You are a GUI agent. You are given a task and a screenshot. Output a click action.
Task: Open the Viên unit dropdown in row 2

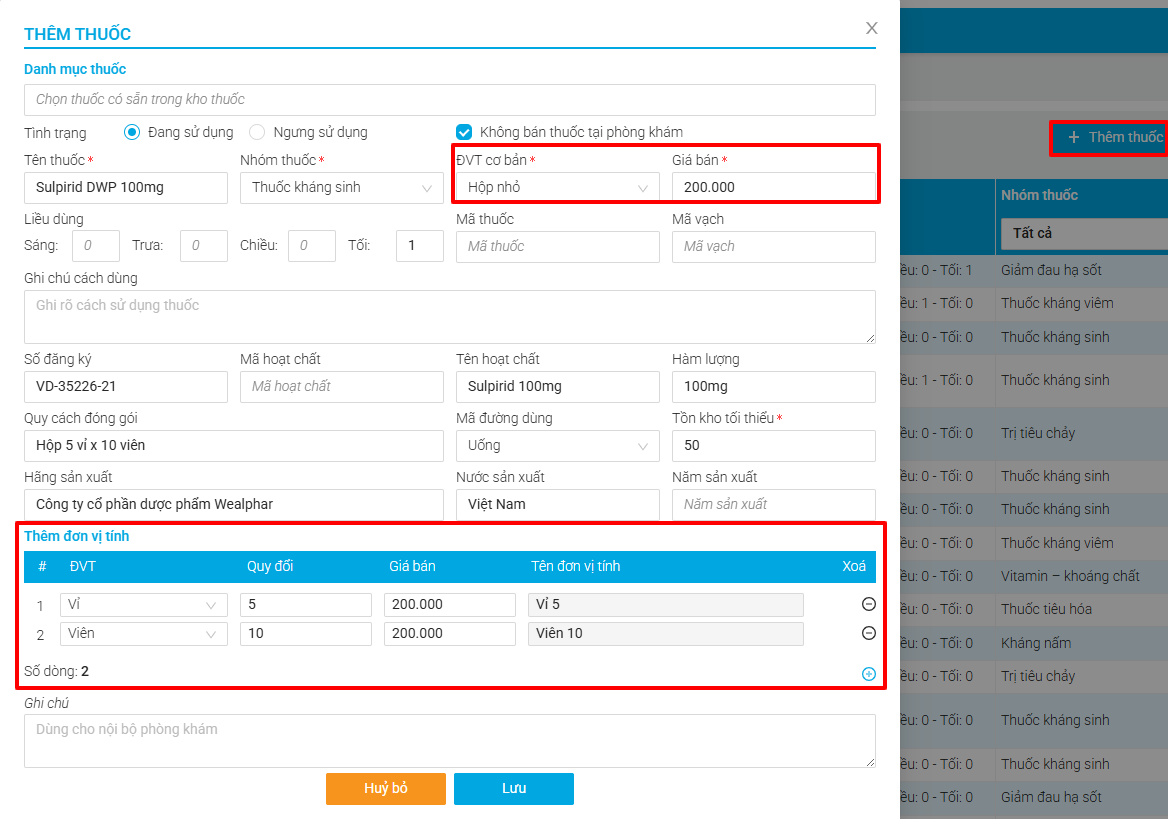[143, 634]
